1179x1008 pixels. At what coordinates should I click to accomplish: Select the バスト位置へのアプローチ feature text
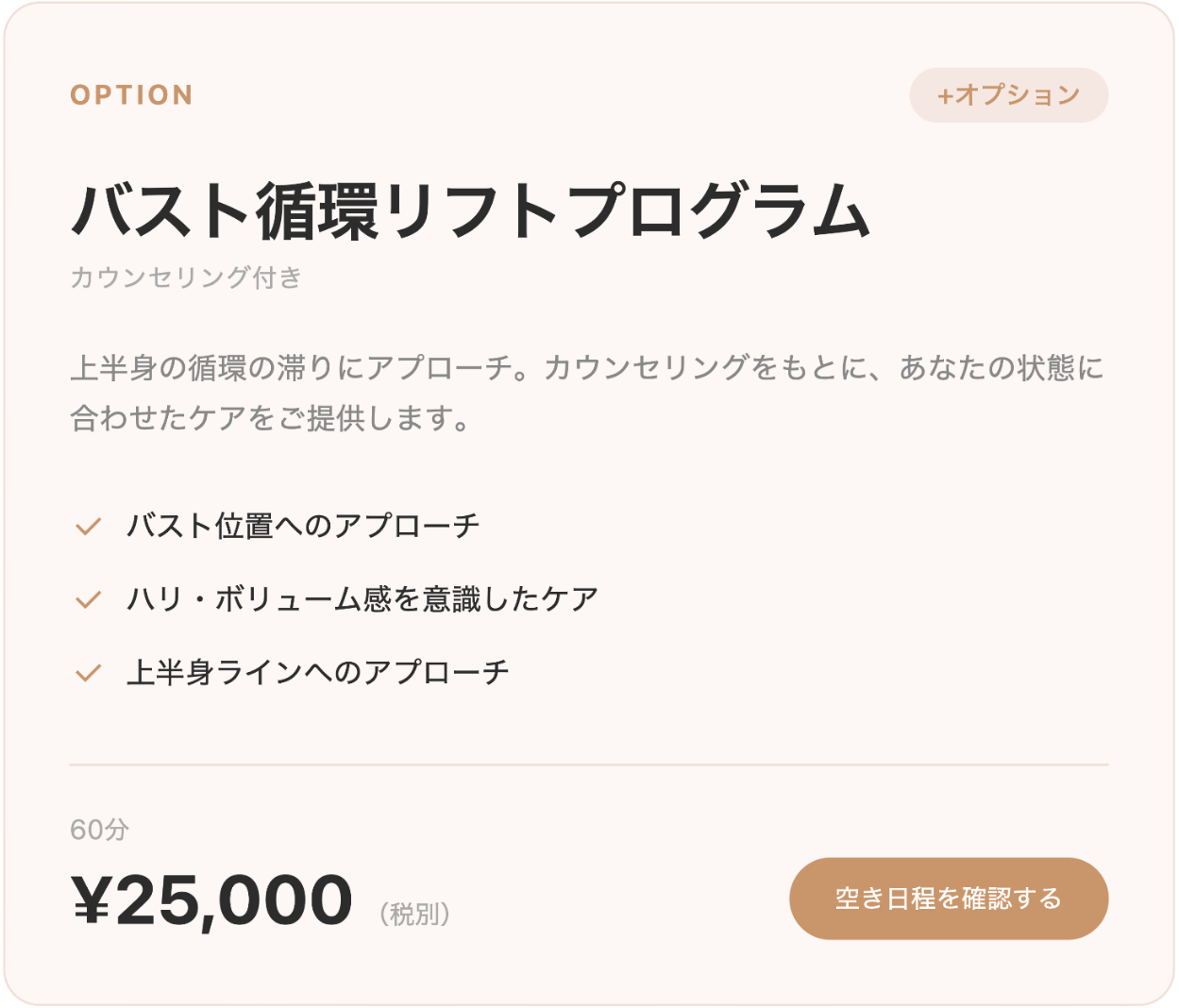pos(303,526)
